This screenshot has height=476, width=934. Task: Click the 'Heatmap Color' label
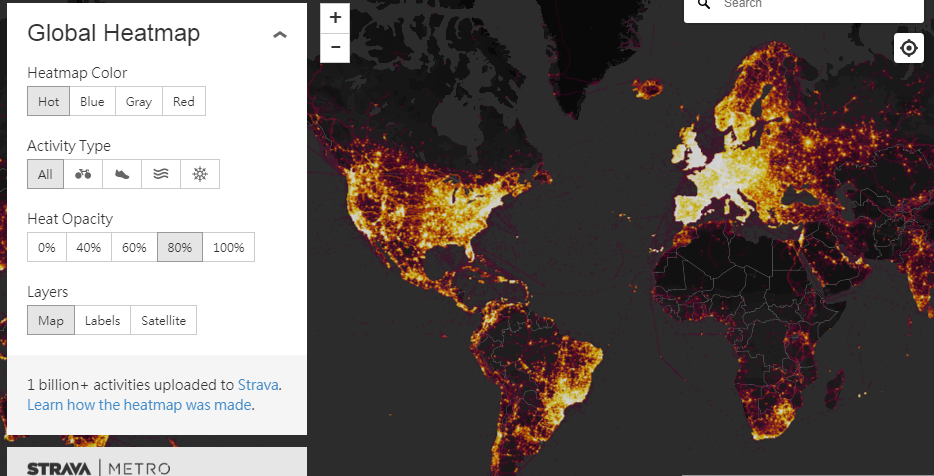(x=77, y=73)
